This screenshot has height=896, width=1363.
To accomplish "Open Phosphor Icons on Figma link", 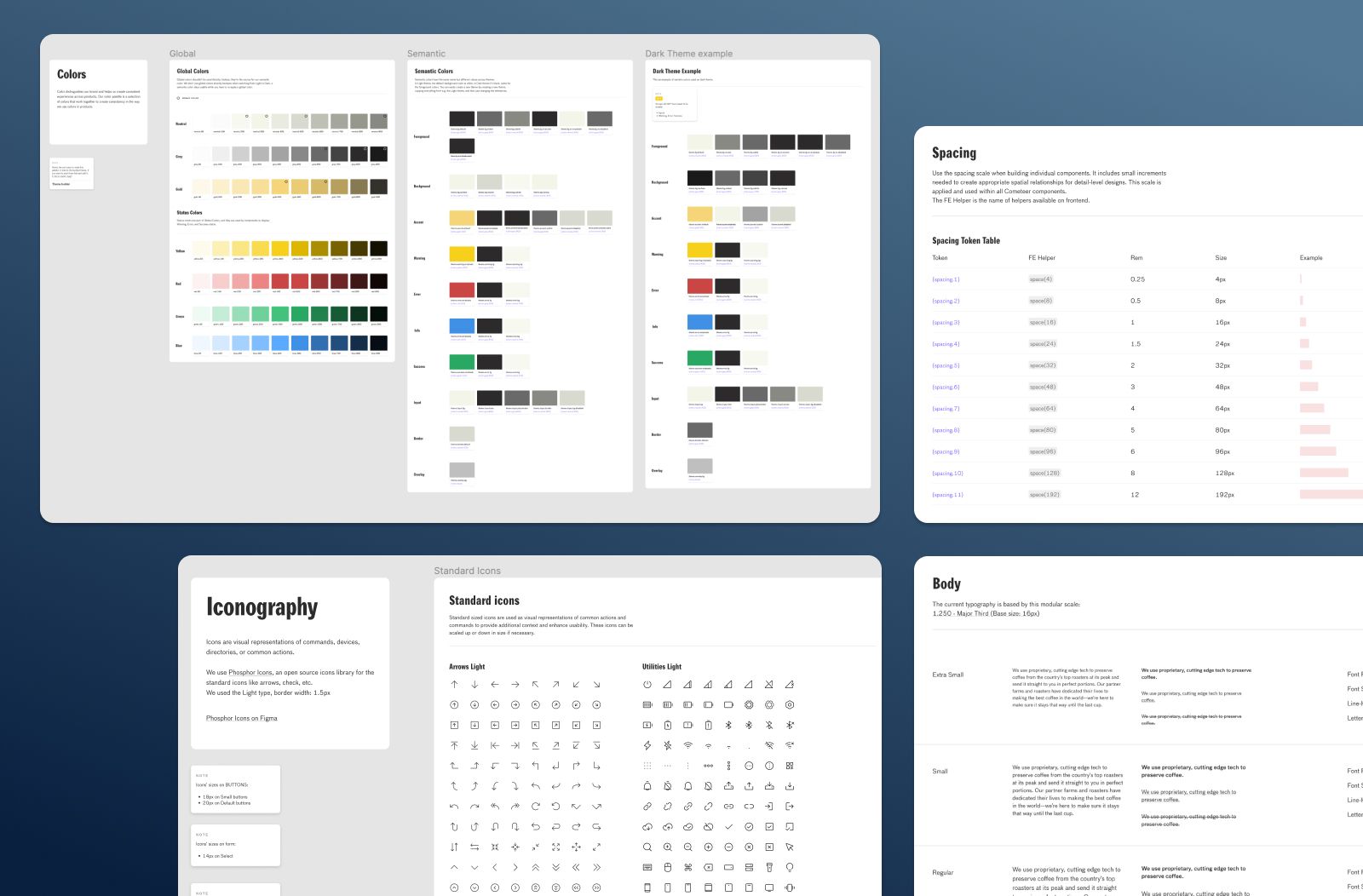I will click(x=241, y=718).
